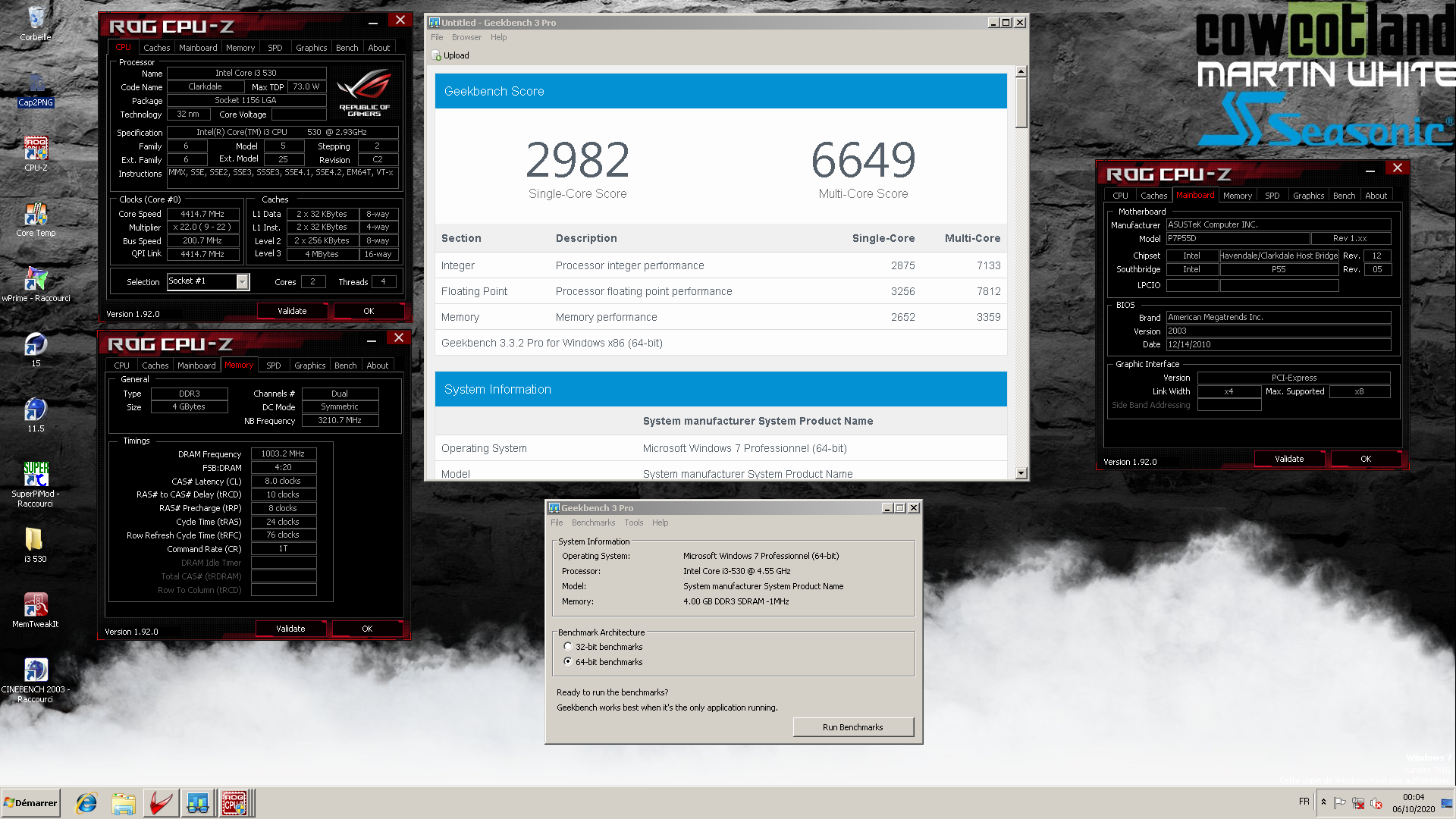Screen dimensions: 1456x819
Task: Open the Corbeille recycle bin desktop icon
Action: click(x=36, y=23)
